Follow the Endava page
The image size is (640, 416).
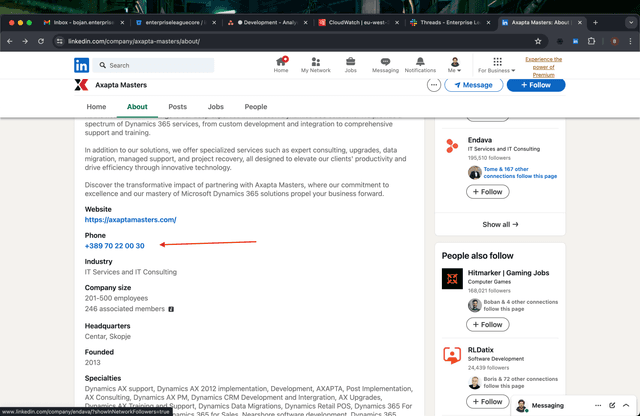click(x=488, y=192)
